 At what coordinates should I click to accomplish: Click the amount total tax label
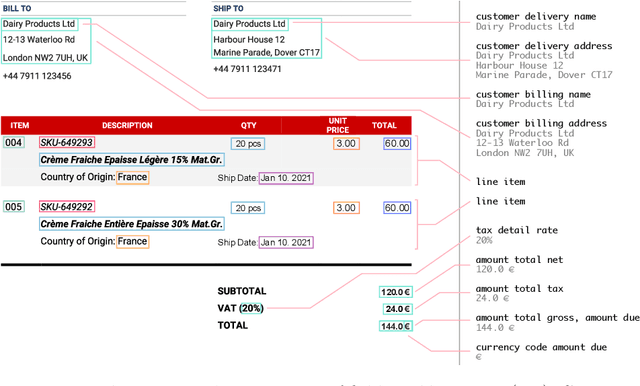(x=519, y=289)
